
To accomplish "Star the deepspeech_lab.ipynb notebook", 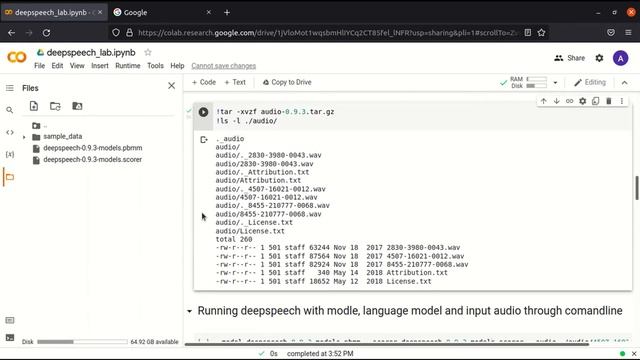I will (x=148, y=52).
